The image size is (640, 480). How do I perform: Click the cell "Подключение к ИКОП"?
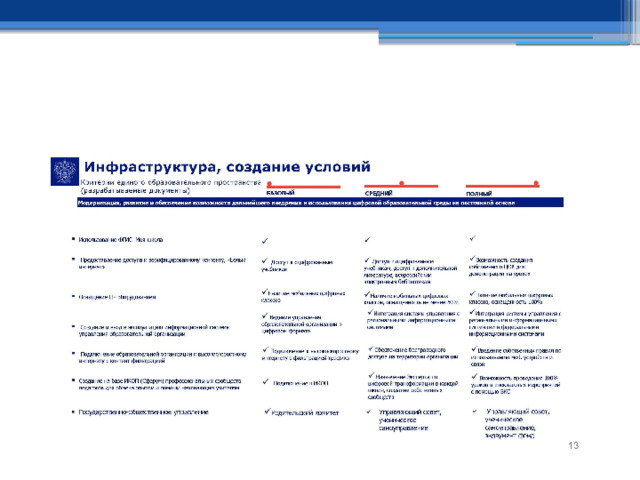301,383
